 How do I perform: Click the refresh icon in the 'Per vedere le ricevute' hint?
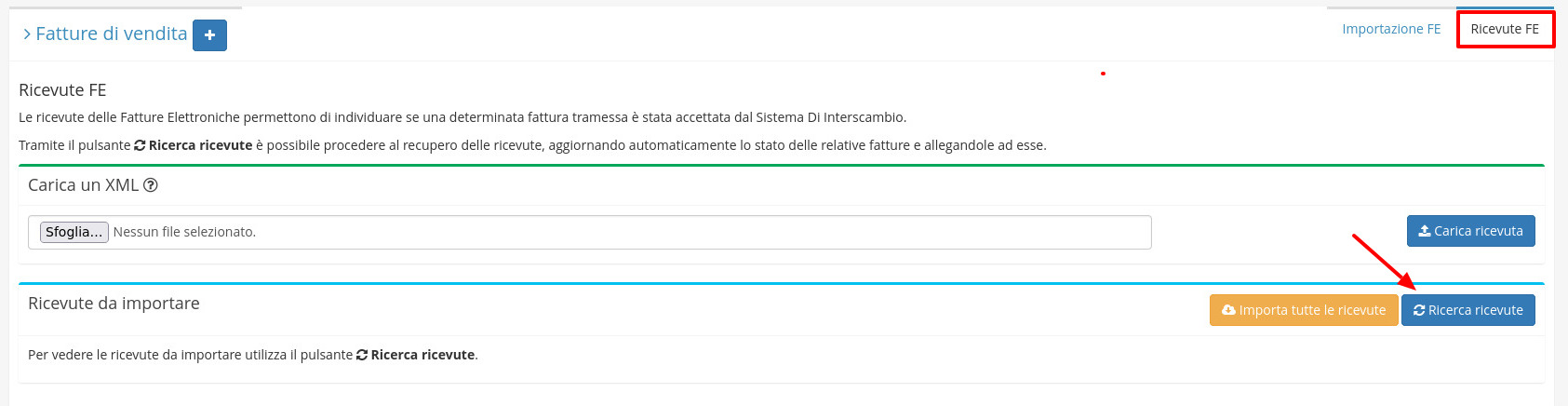coord(362,355)
